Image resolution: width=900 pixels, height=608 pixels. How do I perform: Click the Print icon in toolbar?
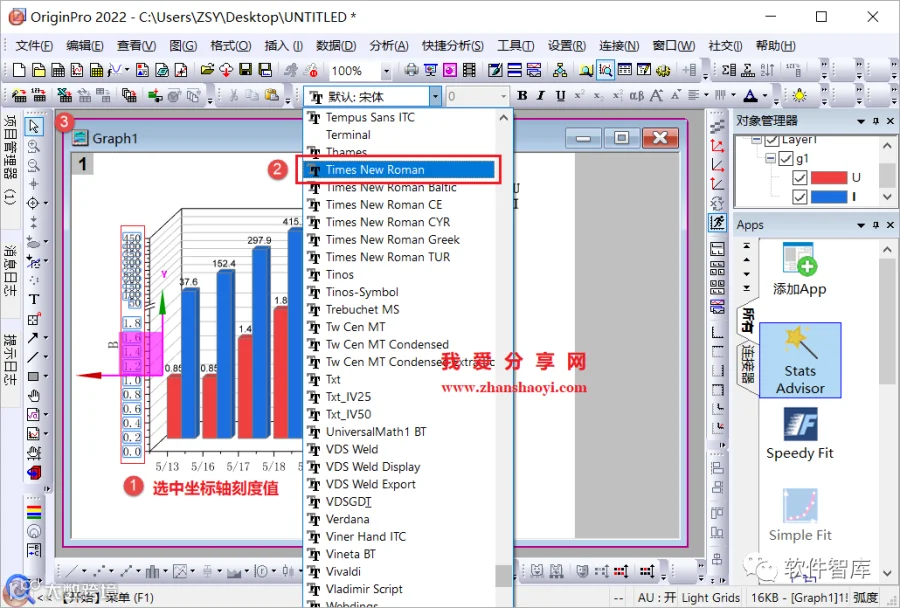click(x=411, y=70)
